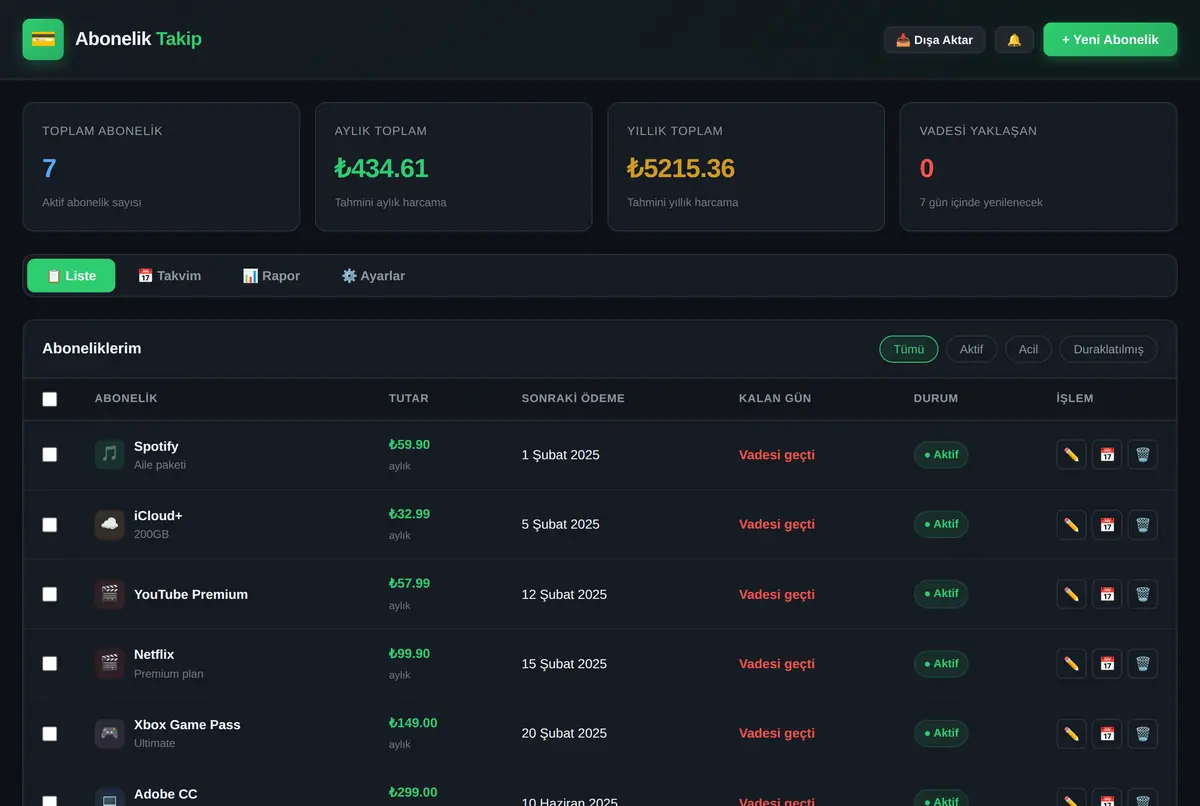This screenshot has width=1200, height=806.
Task: Show only Aktif subscriptions
Action: 971,349
